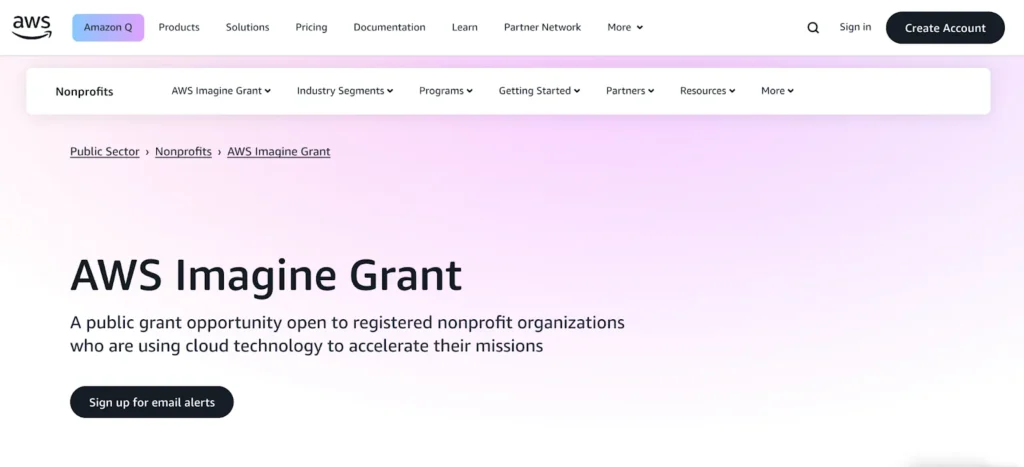The height and width of the screenshot is (467, 1024).
Task: Open the search magnifier icon
Action: tap(813, 27)
